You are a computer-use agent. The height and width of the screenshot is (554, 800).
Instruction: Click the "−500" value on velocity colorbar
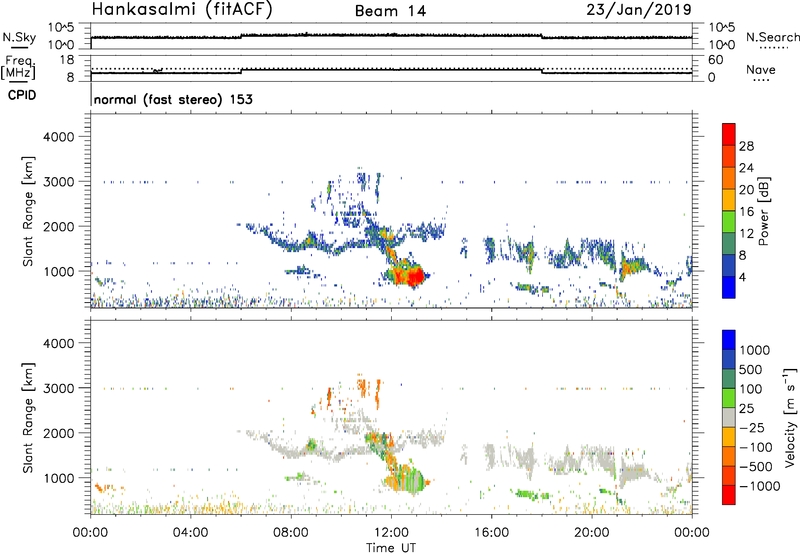(x=756, y=467)
